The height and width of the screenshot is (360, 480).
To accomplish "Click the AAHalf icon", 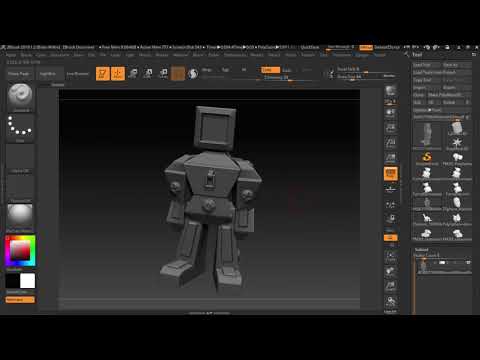I will point(391,158).
